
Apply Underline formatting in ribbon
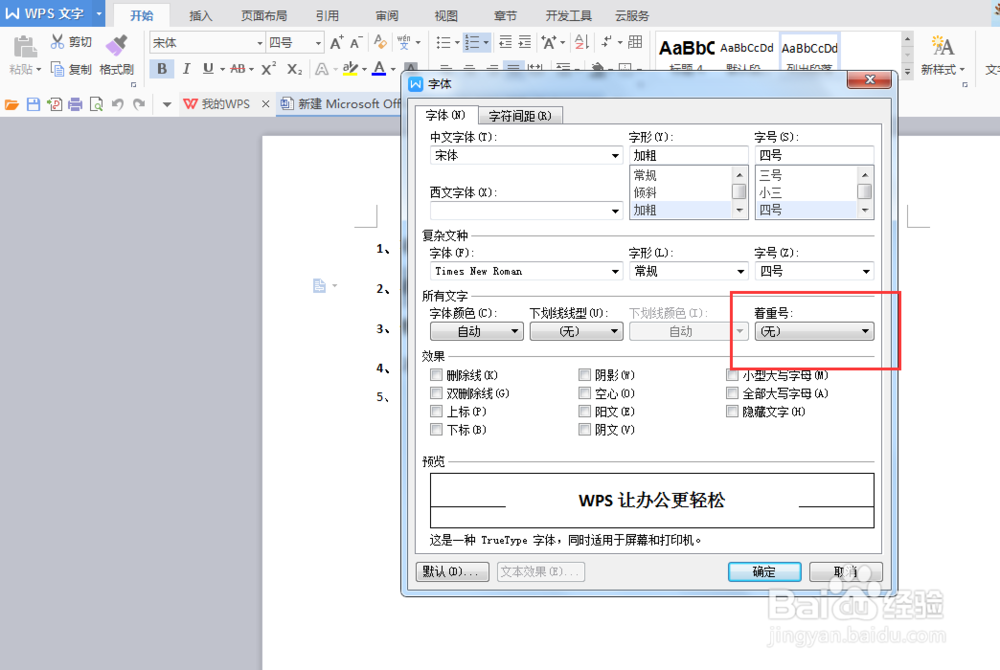tap(208, 68)
